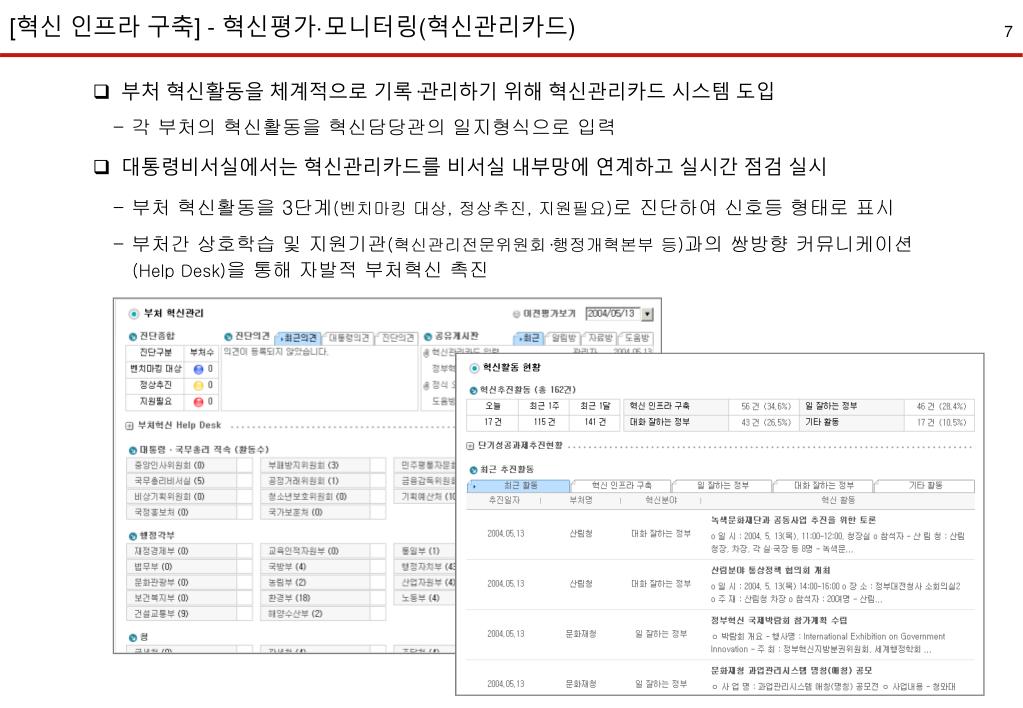Click the 진단의견 section bullet icon
Image resolution: width=1023 pixels, height=708 pixels.
coord(228,337)
